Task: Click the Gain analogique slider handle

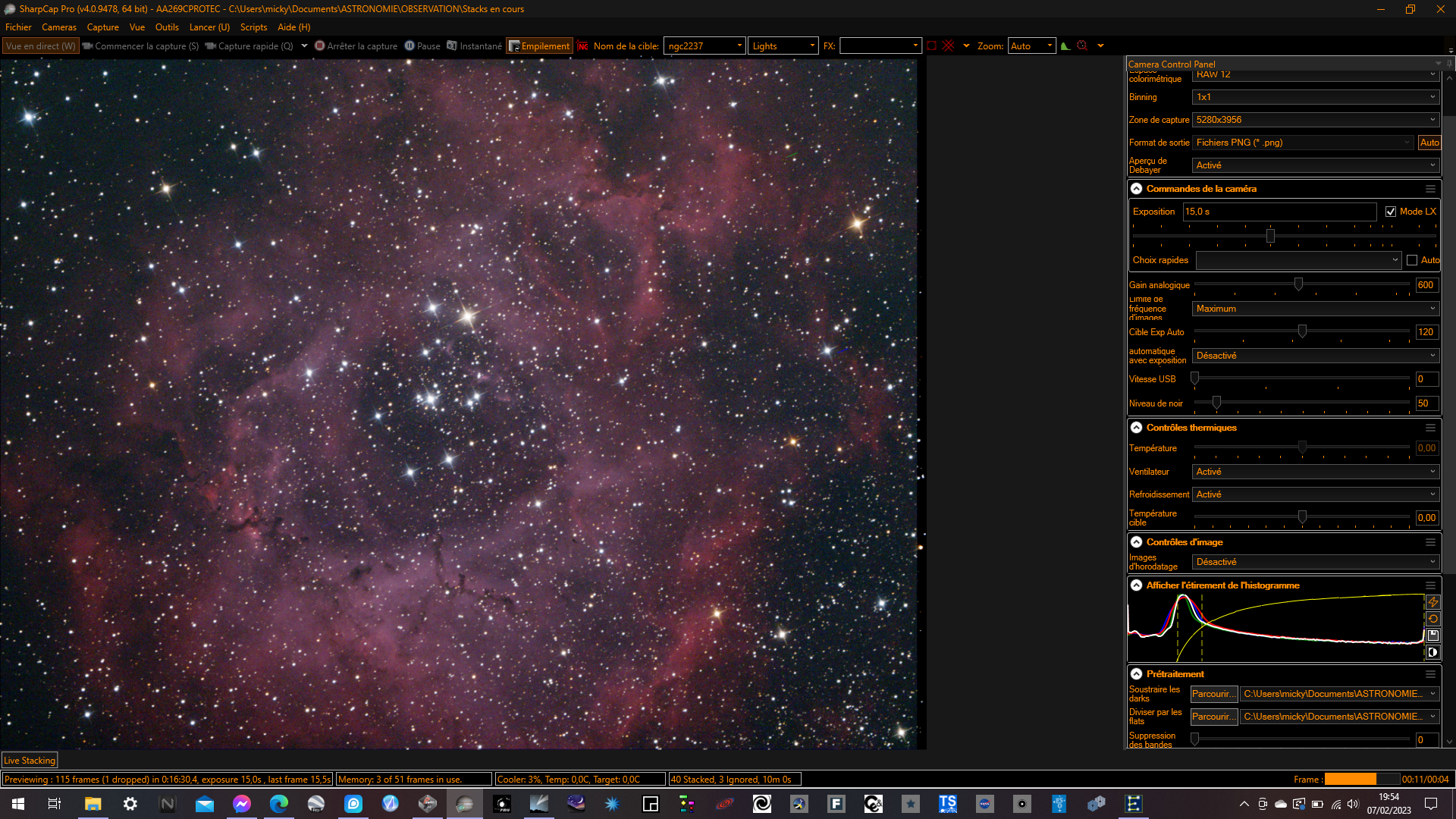Action: pos(1298,284)
